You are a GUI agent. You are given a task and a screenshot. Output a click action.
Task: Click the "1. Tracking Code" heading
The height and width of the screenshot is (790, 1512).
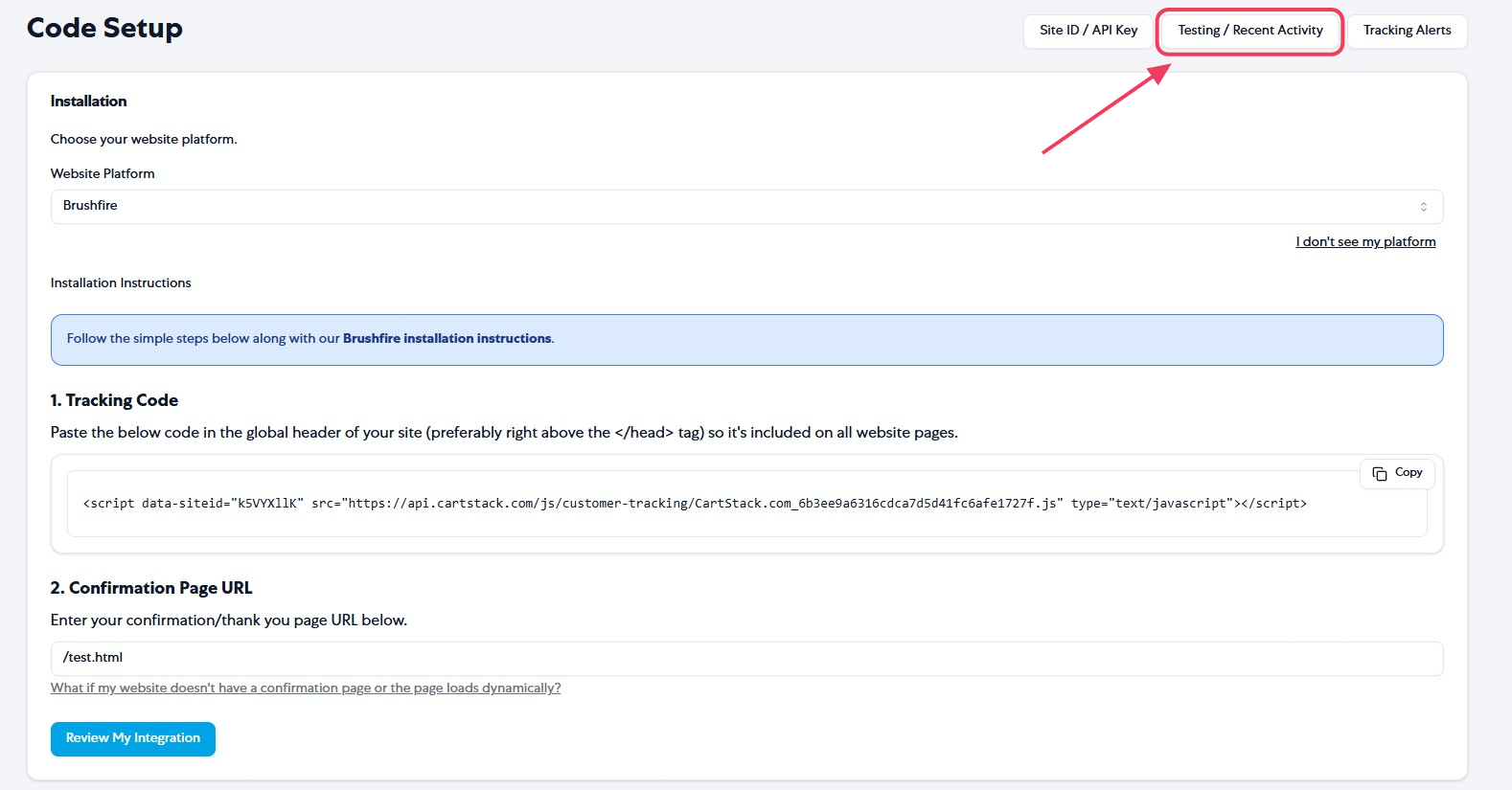click(114, 400)
